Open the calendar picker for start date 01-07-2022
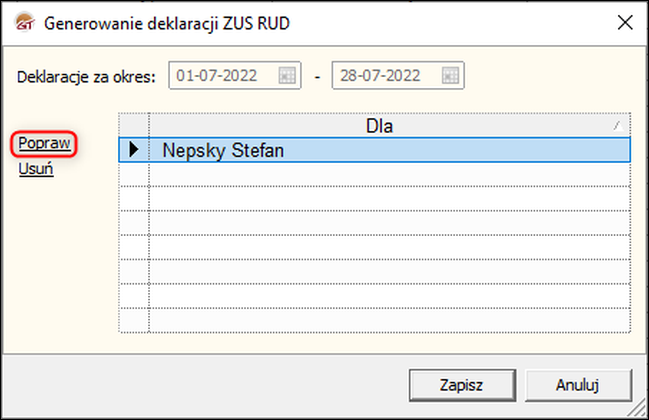 point(287,76)
